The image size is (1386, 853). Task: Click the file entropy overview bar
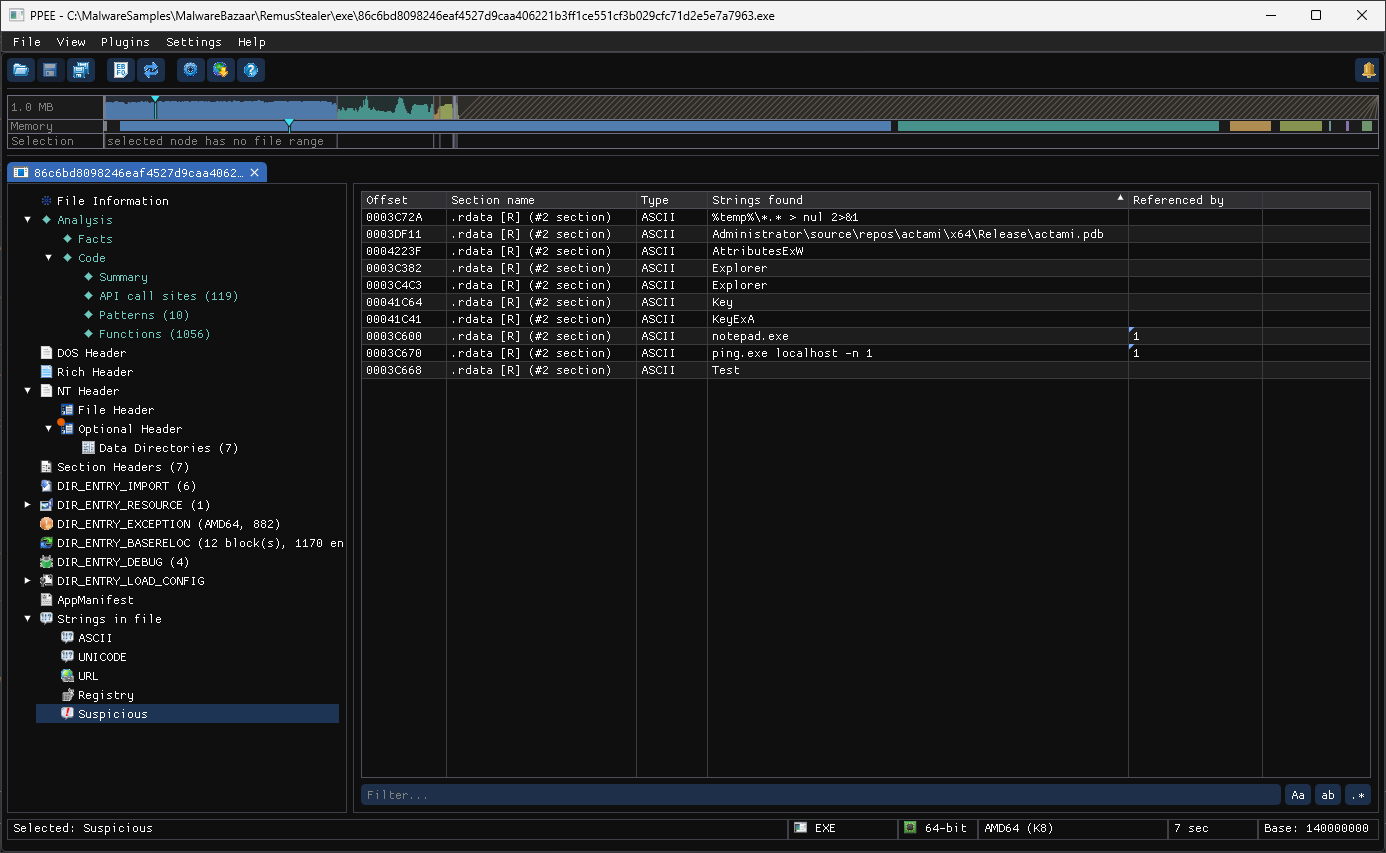(741, 107)
